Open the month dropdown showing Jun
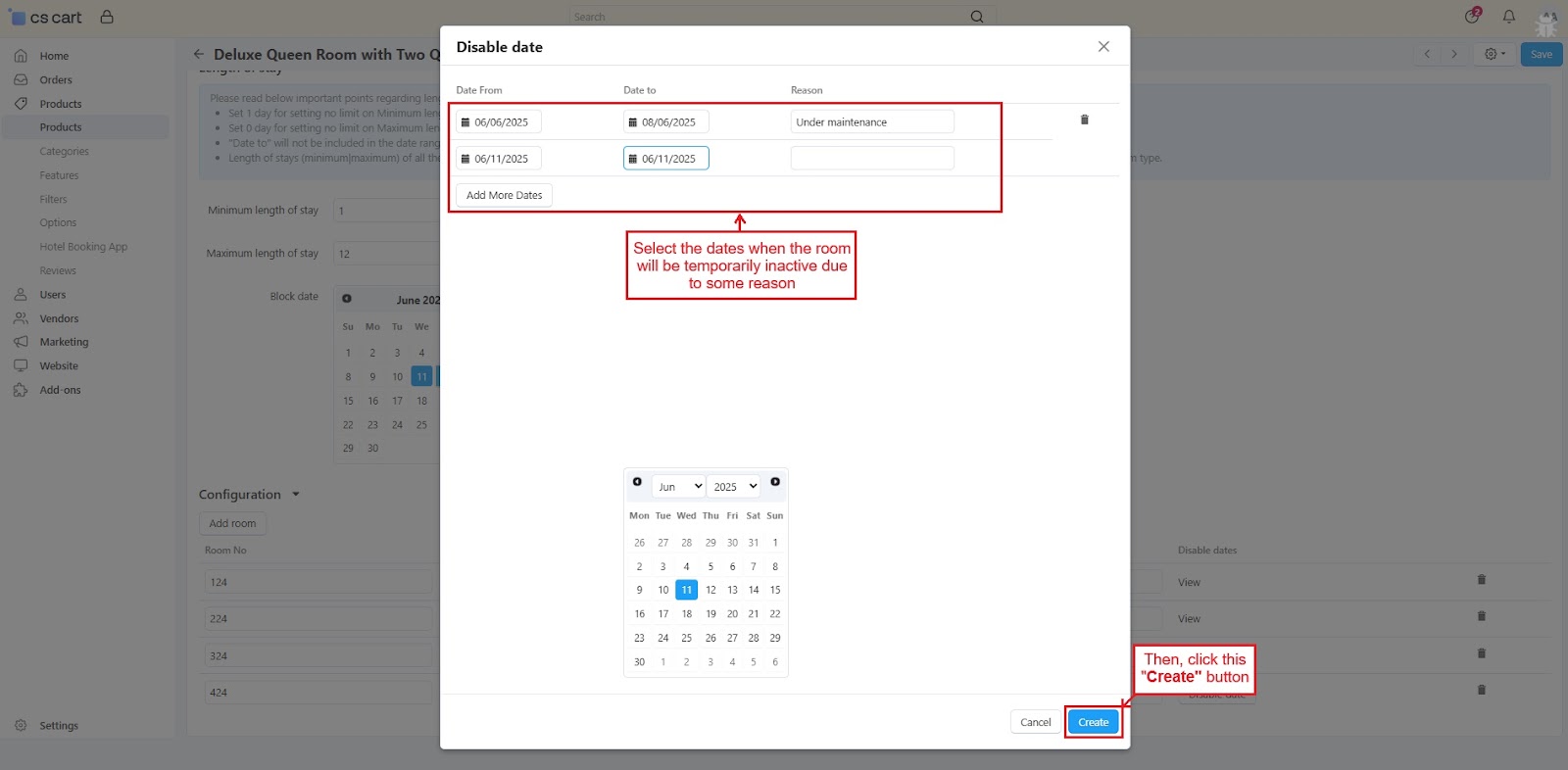 tap(678, 486)
